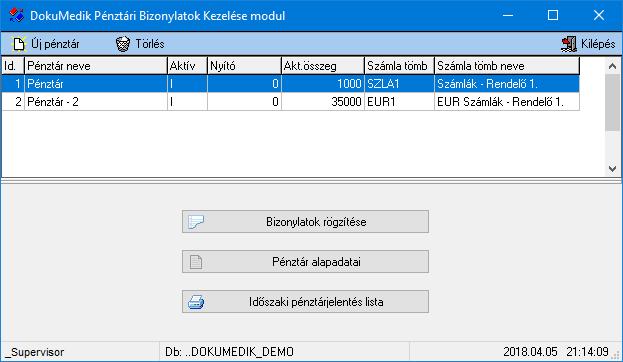
Task: Maximize the DokuMedik window
Action: pyautogui.click(x=553, y=15)
